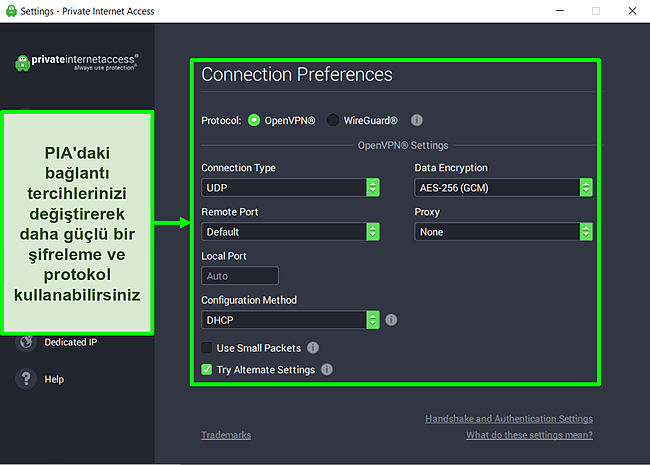Expand the Data Encryption dropdown
Image resolution: width=650 pixels, height=465 pixels.
pos(503,187)
